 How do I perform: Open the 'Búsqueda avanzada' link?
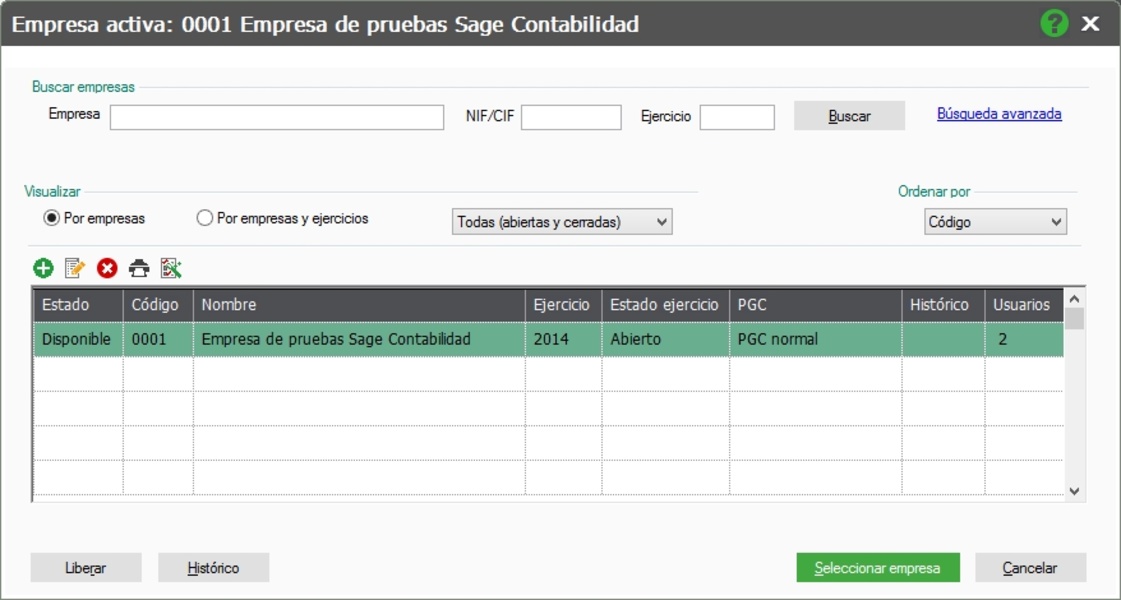[x=999, y=114]
